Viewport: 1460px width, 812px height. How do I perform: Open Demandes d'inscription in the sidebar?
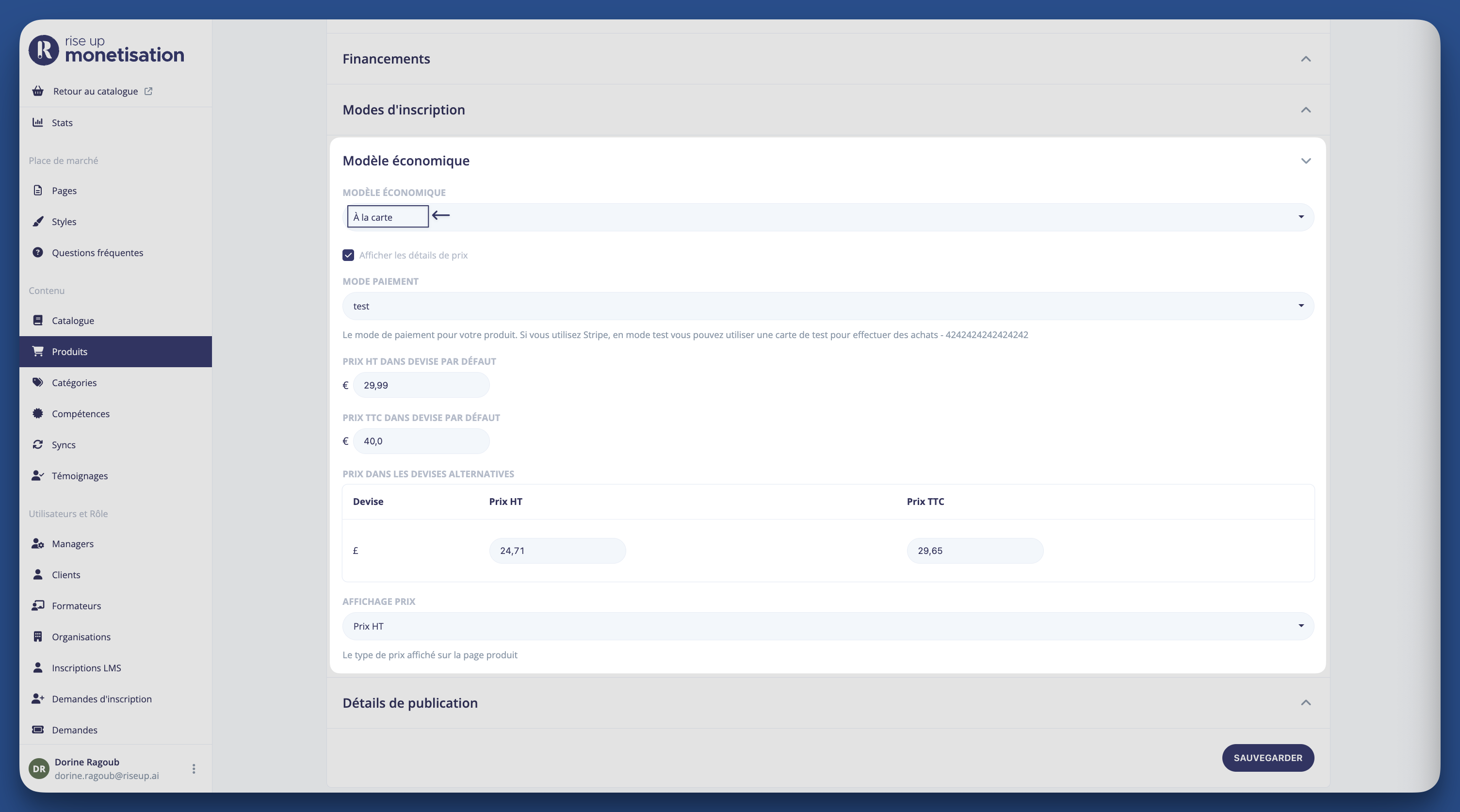click(37, 698)
